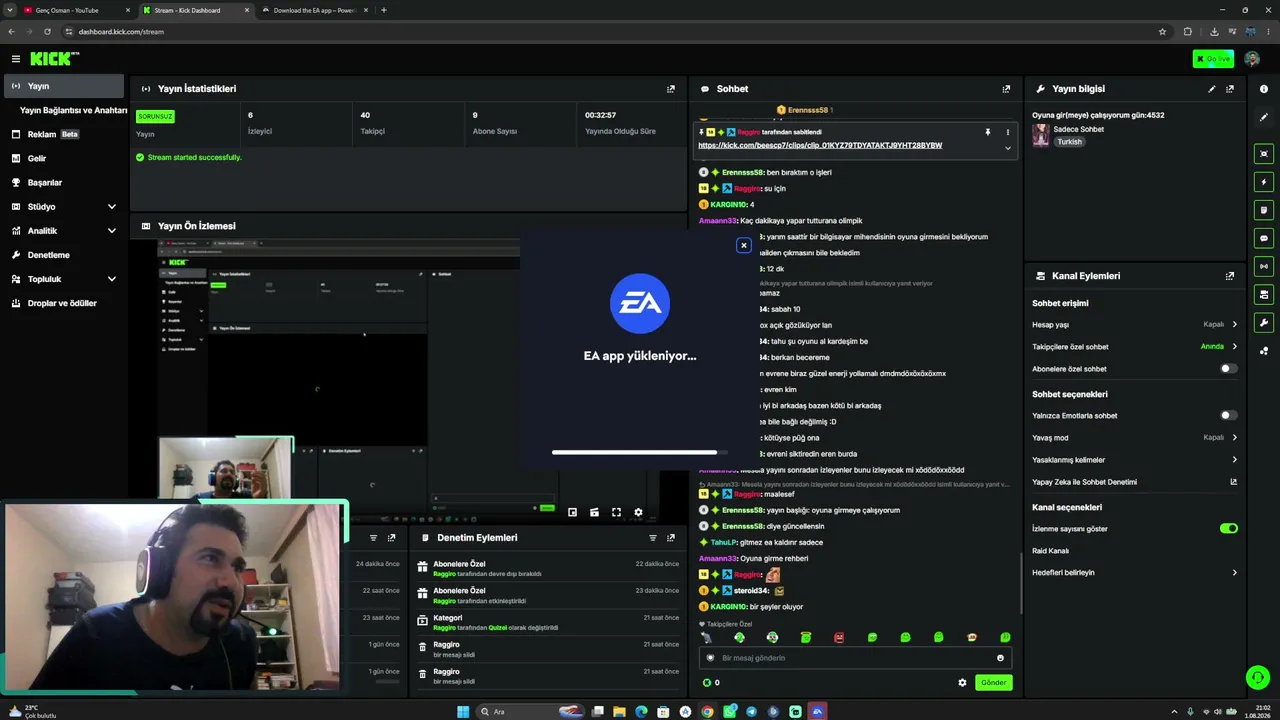Screen dimensions: 1280x720
Task: Send chat message with Gönder button
Action: click(x=993, y=683)
